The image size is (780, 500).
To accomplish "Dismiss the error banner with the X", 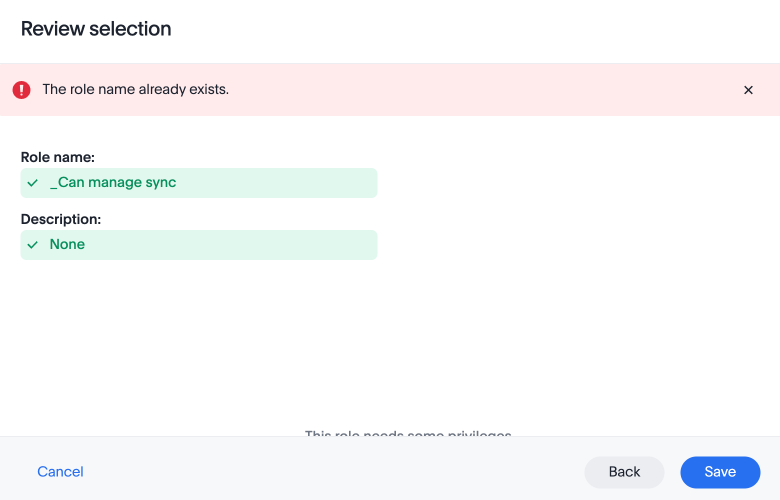I will [748, 90].
